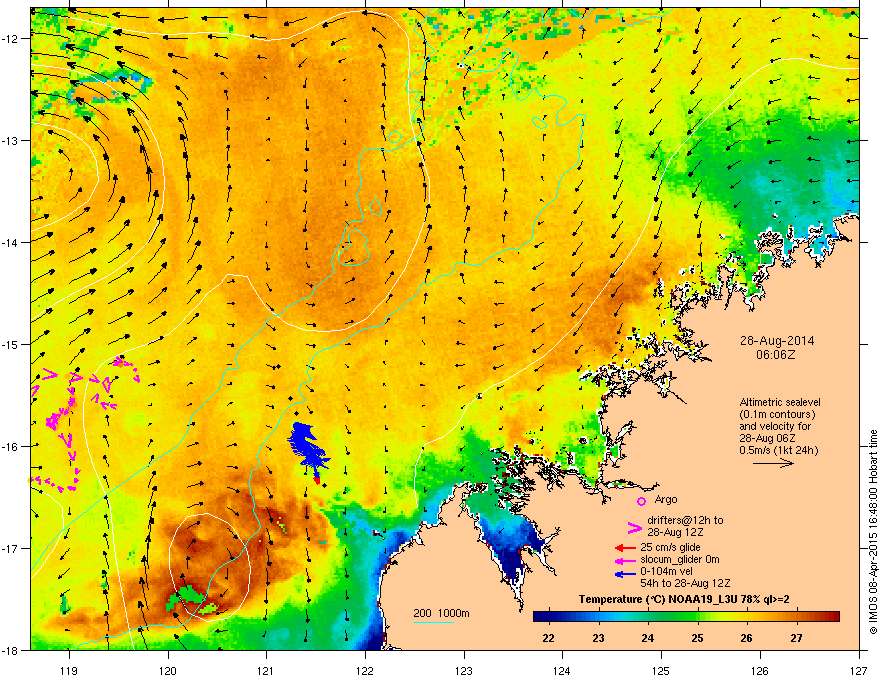The height and width of the screenshot is (680, 880).
Task: Click longitude axis label 122
Action: coord(365,670)
